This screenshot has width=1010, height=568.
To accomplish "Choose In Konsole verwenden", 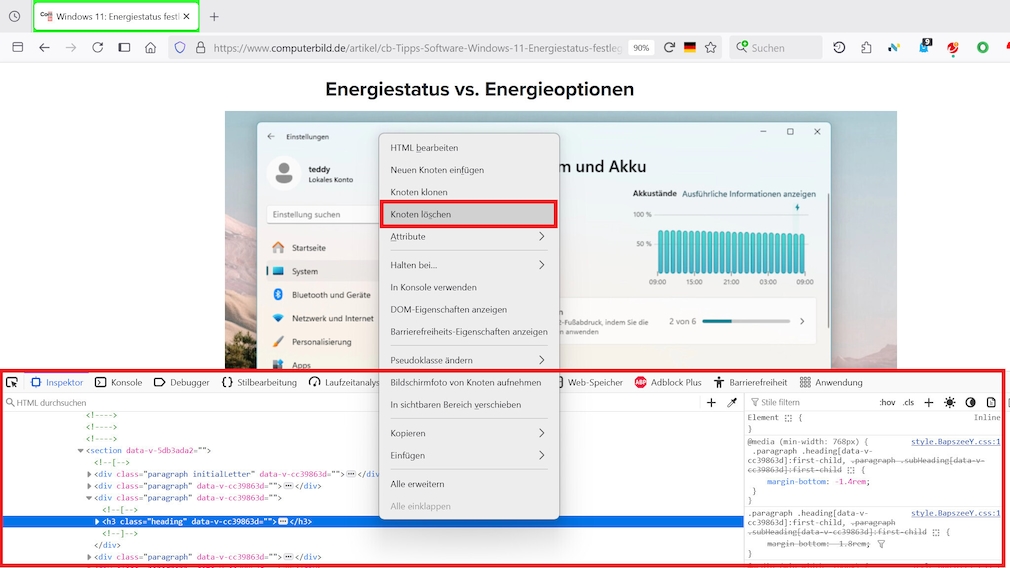I will pos(469,287).
